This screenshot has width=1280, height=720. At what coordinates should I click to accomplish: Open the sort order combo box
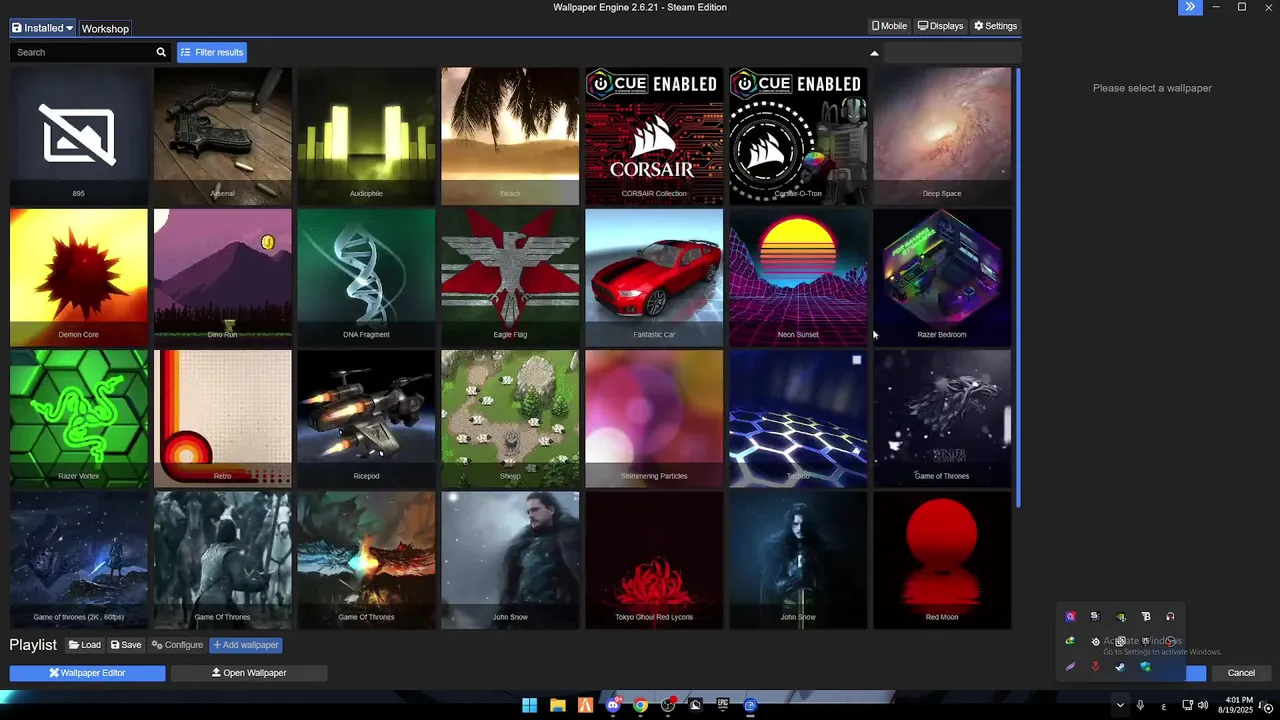click(x=952, y=52)
